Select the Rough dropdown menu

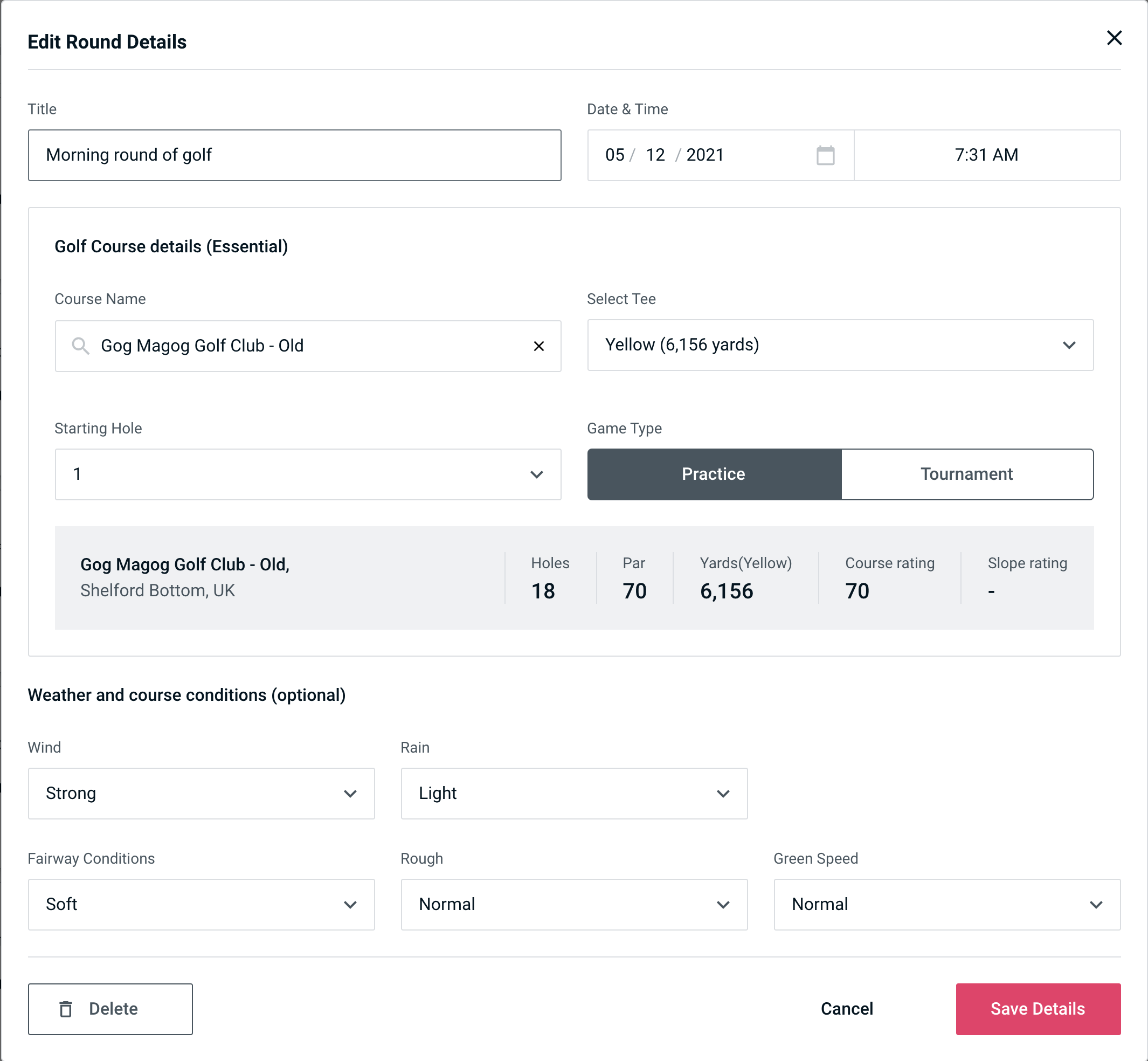point(575,904)
